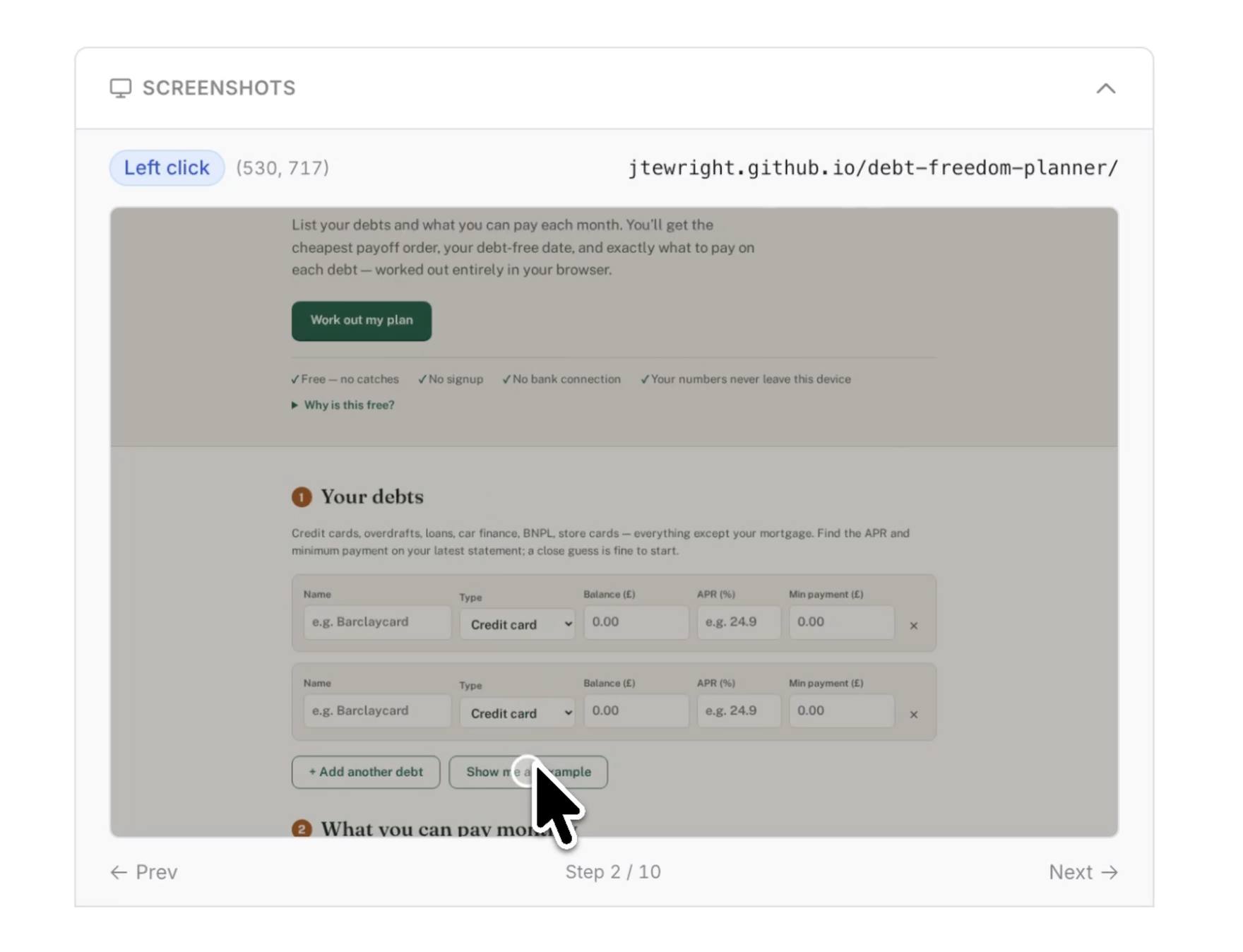
Task: Click the first debt row APR field
Action: tap(739, 622)
